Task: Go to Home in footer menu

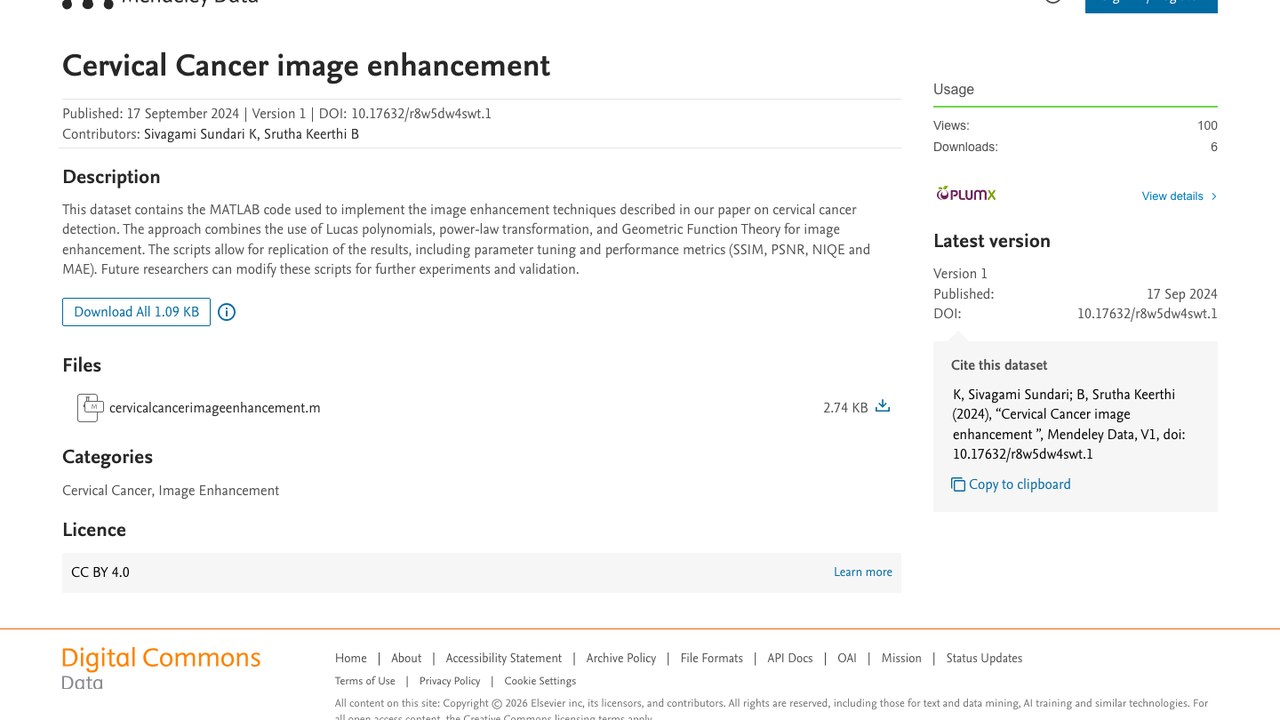Action: [351, 658]
